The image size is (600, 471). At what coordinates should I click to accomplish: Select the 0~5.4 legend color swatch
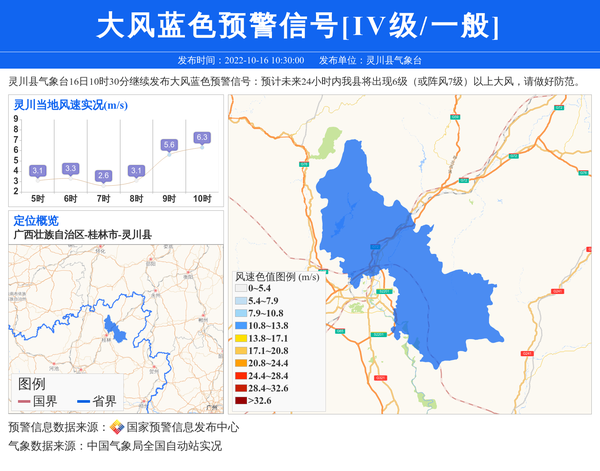240,288
